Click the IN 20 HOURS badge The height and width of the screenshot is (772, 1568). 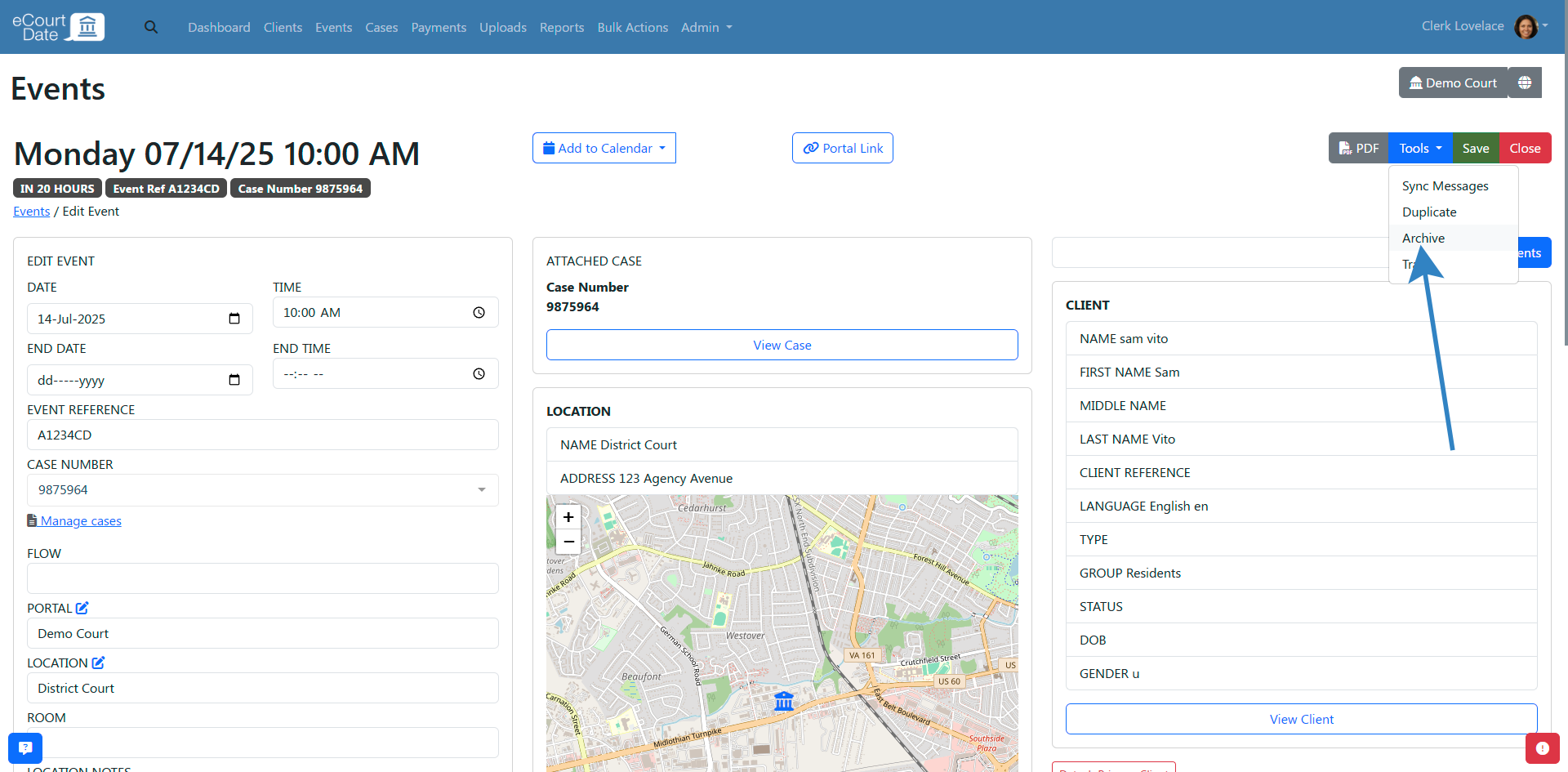click(57, 189)
